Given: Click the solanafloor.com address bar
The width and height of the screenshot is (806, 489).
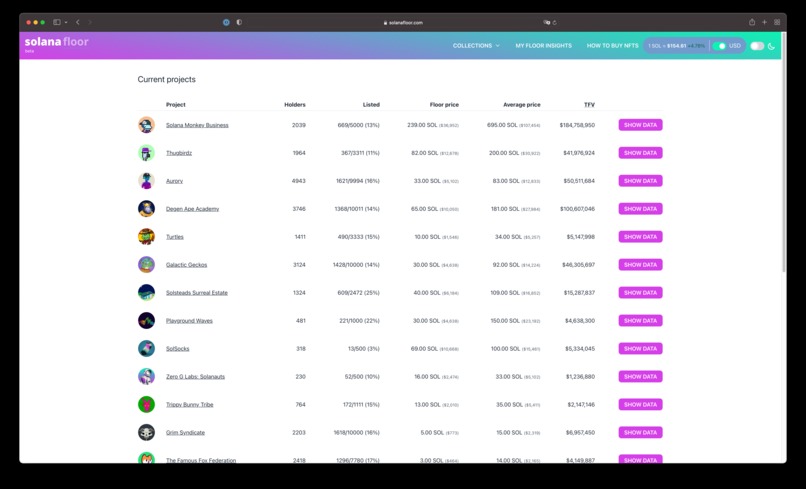Looking at the screenshot, I should 403,23.
